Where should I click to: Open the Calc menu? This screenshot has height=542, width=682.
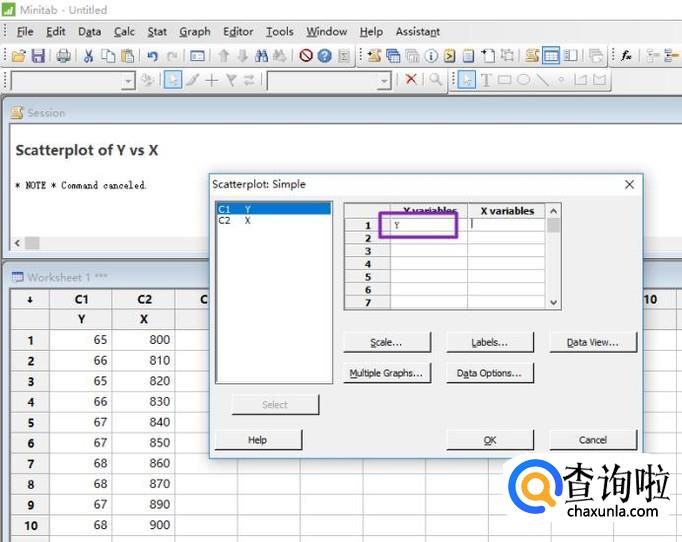(124, 32)
